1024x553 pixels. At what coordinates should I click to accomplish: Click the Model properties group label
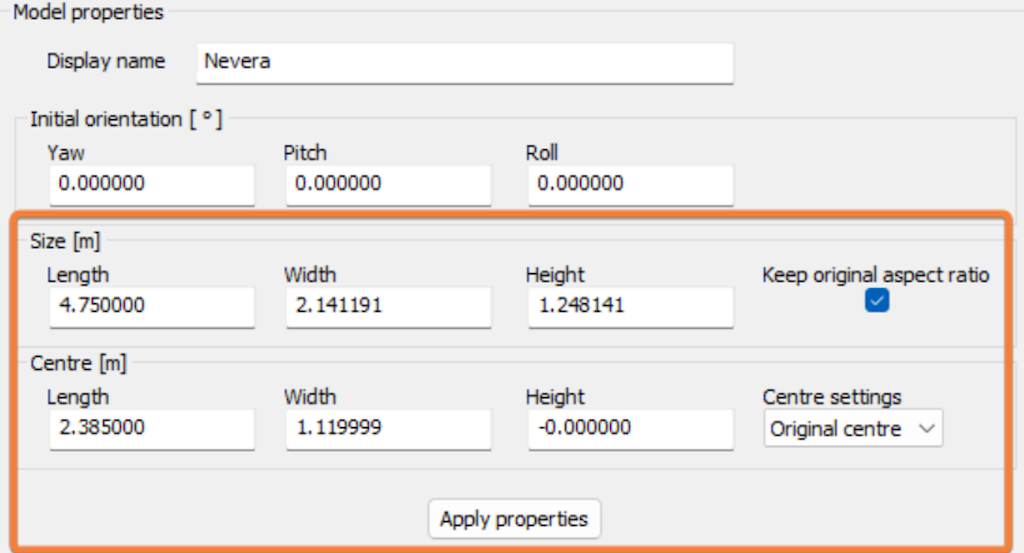[88, 12]
